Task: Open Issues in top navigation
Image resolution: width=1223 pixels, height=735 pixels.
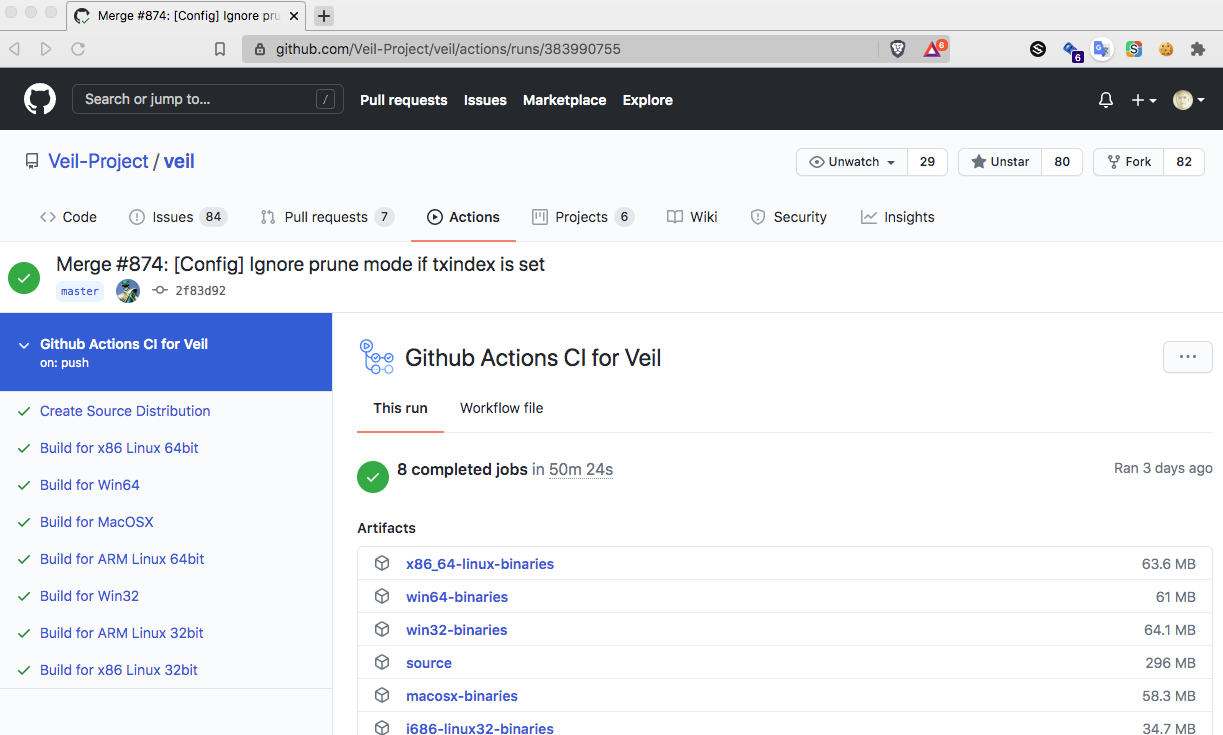Action: click(485, 100)
